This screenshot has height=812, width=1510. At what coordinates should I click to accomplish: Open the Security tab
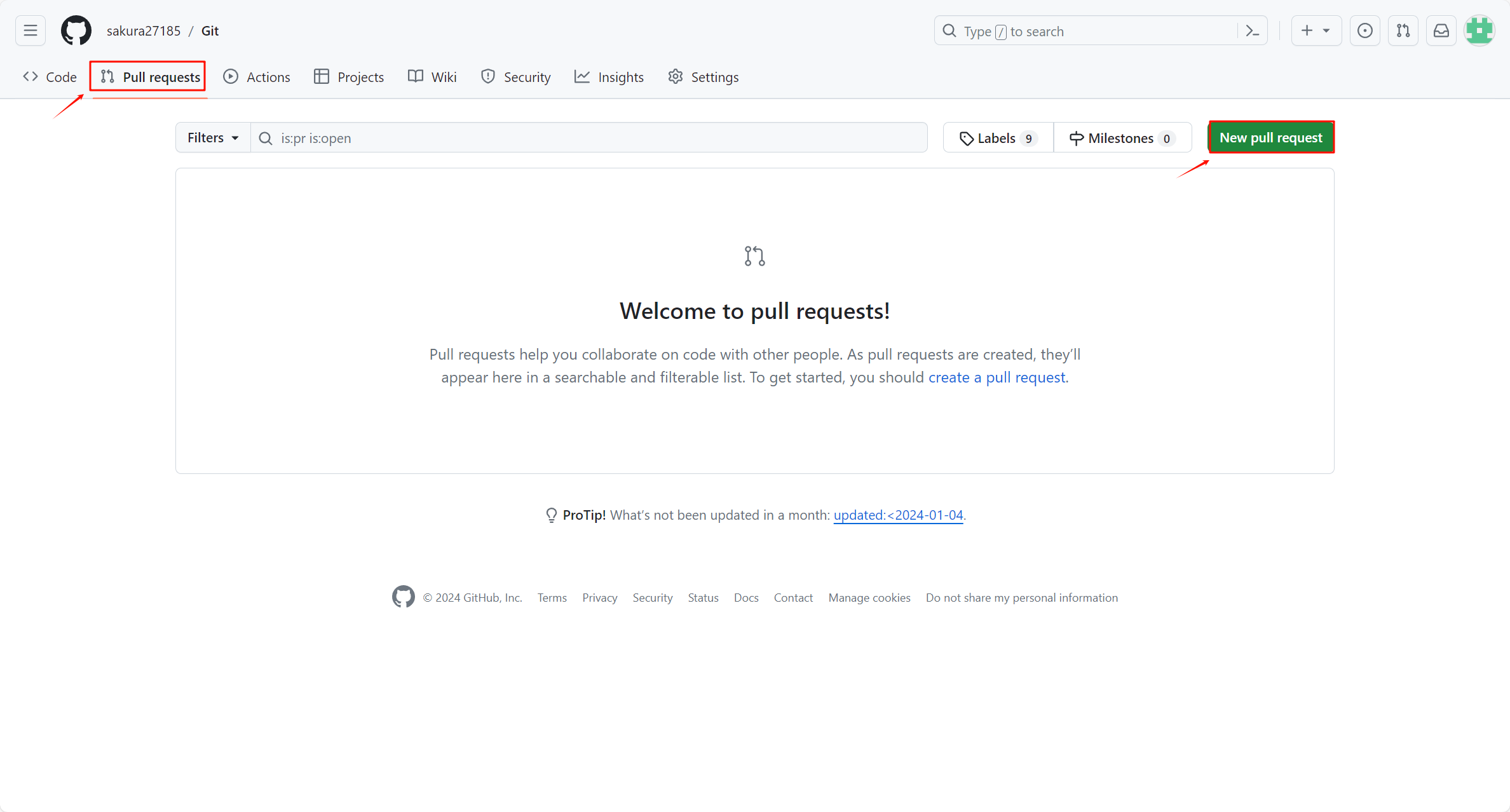(x=516, y=77)
